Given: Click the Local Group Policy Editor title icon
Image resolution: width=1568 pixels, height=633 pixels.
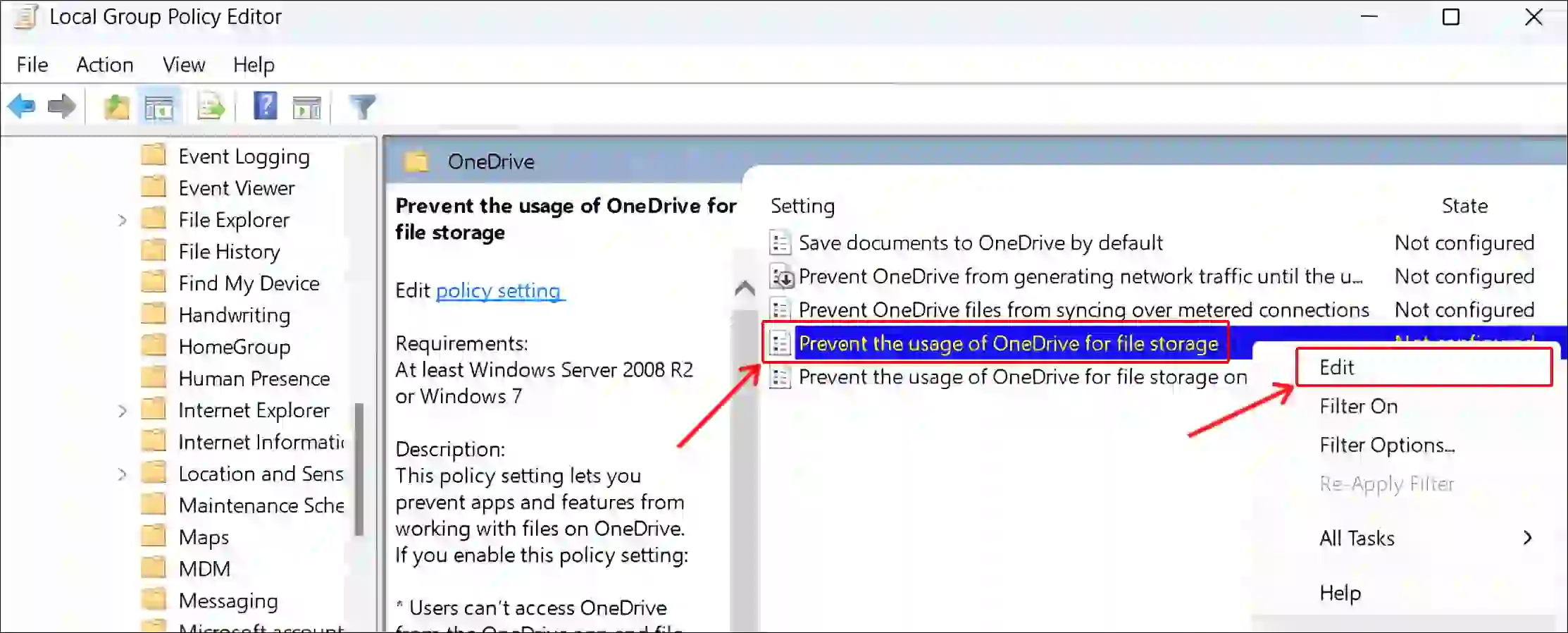Looking at the screenshot, I should (26, 16).
